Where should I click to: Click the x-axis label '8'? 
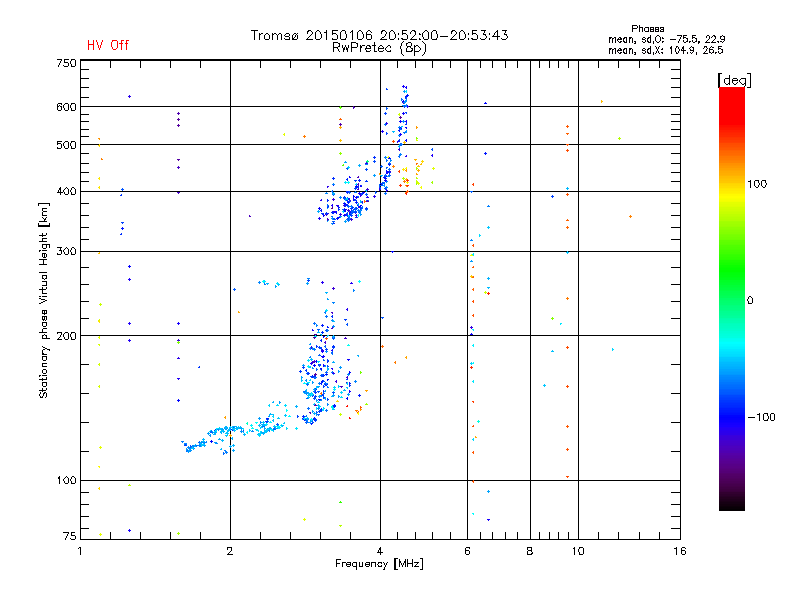pyautogui.click(x=530, y=551)
